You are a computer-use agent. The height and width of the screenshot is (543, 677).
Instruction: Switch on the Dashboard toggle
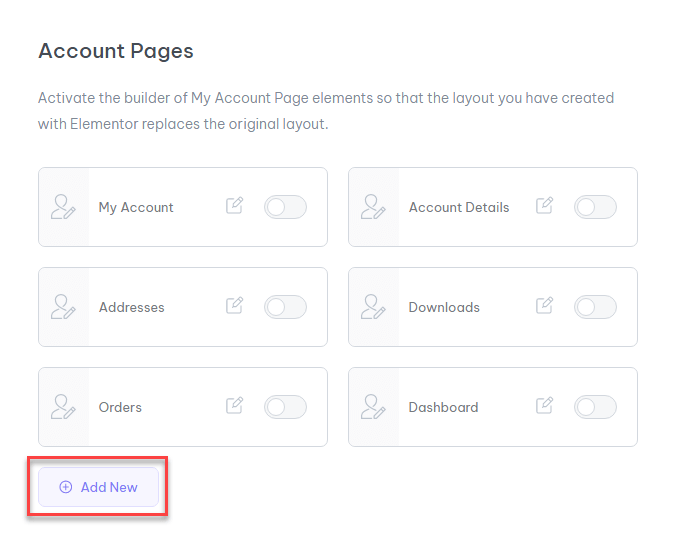pyautogui.click(x=595, y=407)
